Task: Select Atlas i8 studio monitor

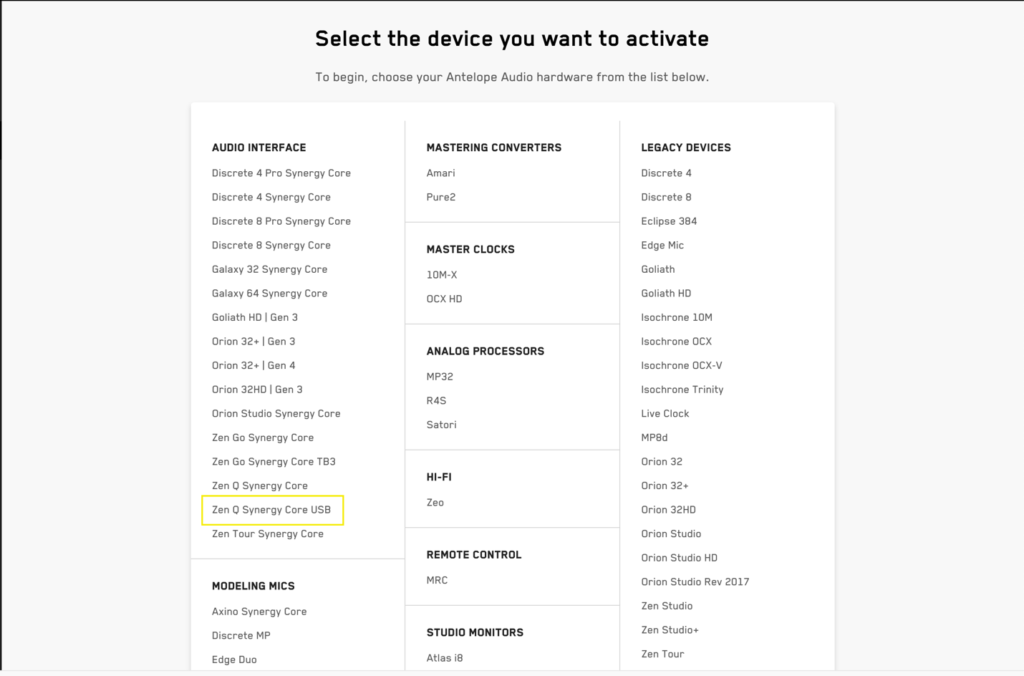Action: [x=445, y=658]
